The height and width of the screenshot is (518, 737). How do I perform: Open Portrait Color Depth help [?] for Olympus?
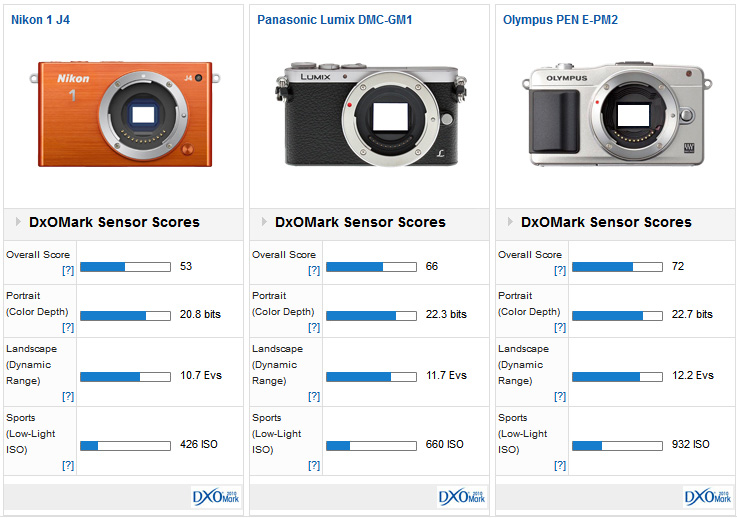[560, 327]
